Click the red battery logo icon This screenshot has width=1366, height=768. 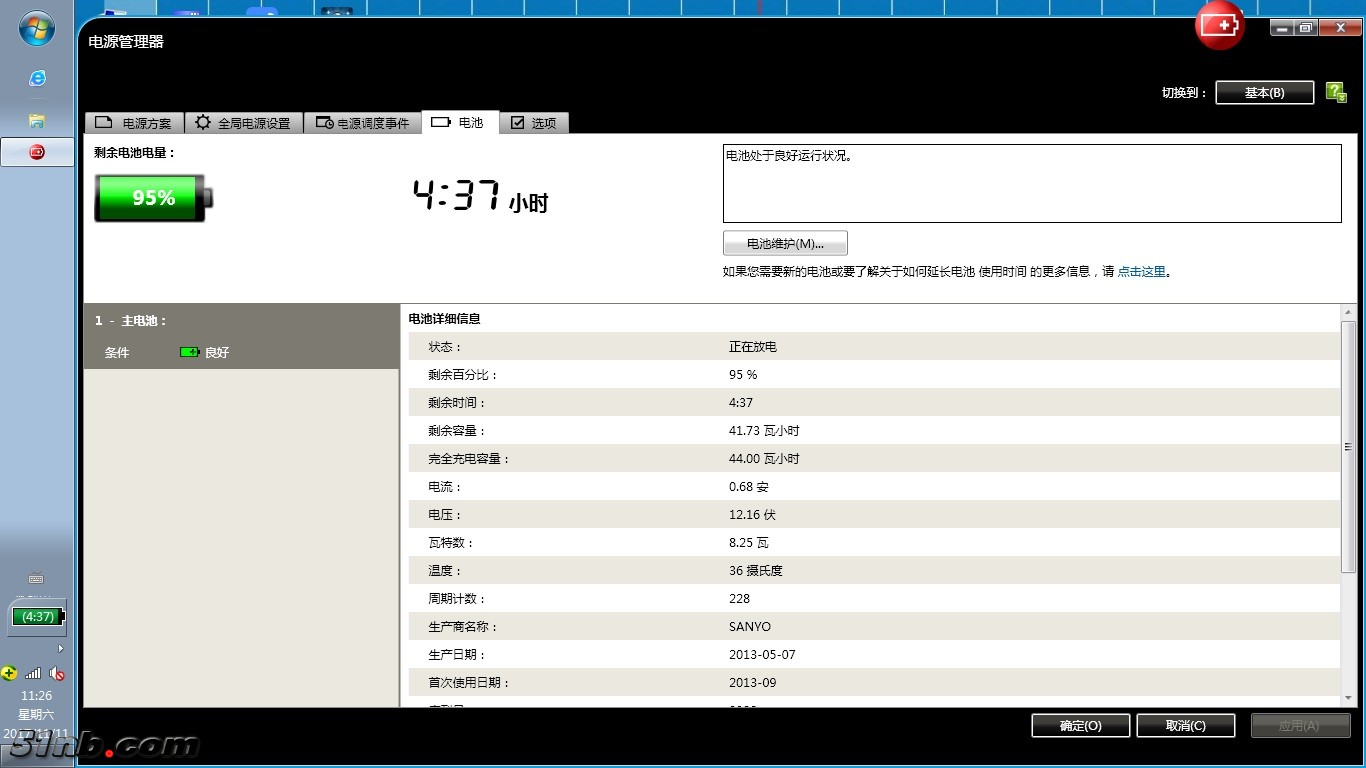pyautogui.click(x=1219, y=26)
